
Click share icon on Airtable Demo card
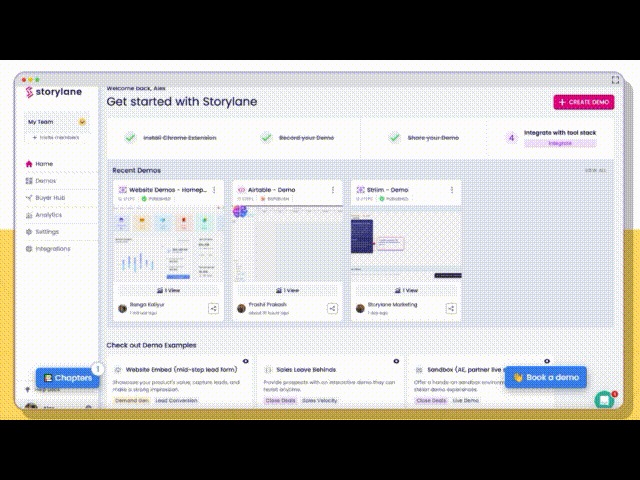click(332, 309)
